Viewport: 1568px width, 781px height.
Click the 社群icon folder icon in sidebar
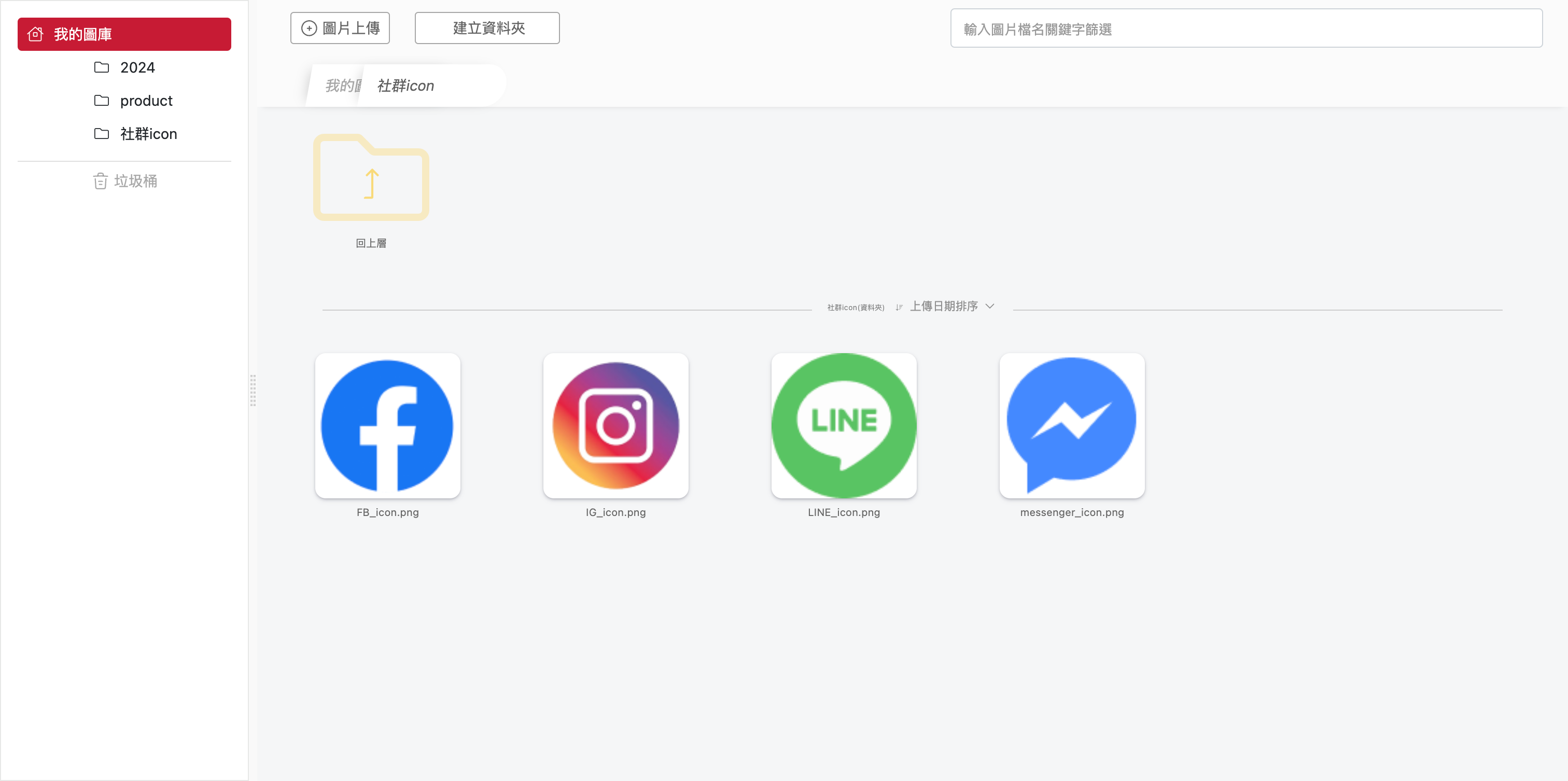click(102, 133)
